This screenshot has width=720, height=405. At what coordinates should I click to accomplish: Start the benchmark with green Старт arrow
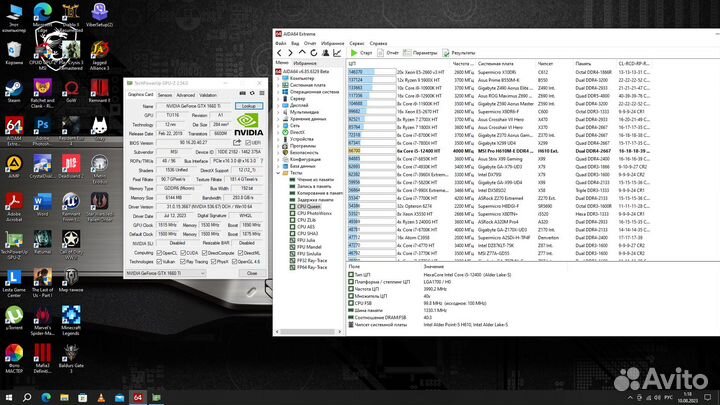(361, 53)
